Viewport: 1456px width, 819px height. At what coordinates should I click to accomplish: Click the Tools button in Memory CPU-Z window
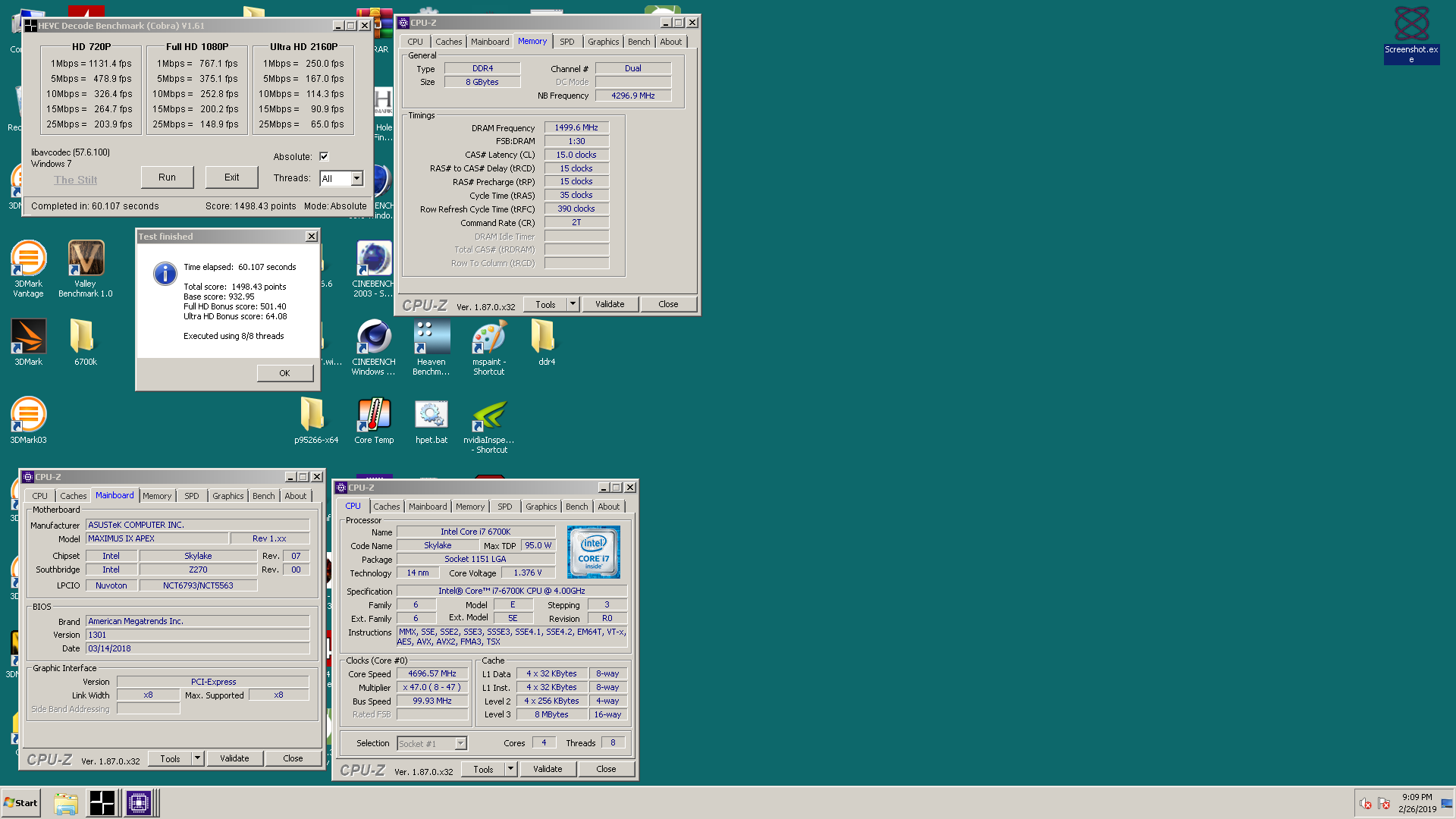pyautogui.click(x=545, y=304)
